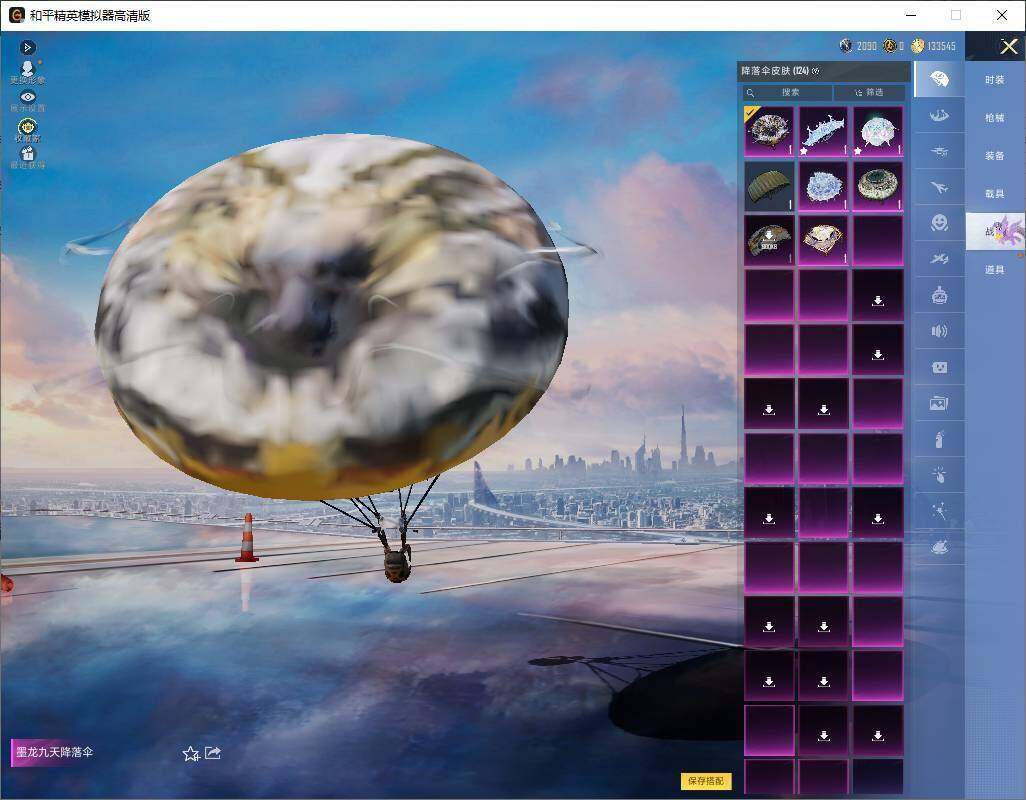This screenshot has height=800, width=1026.
Task: Select the airplane category icon
Action: tap(939, 188)
